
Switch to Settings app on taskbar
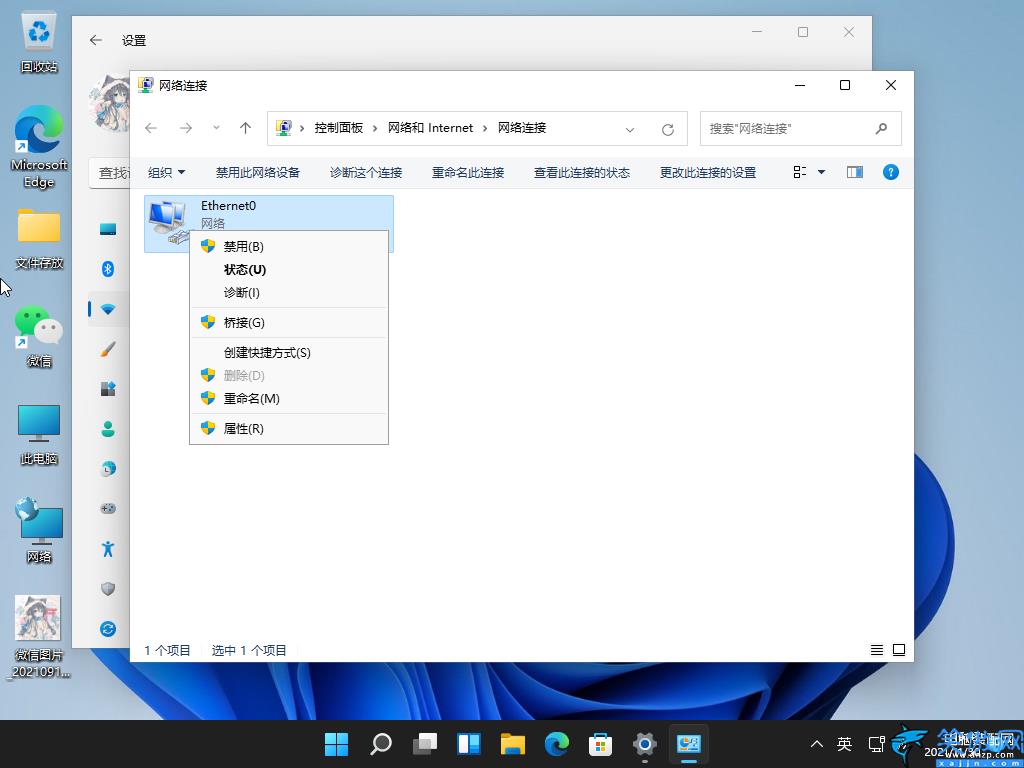(645, 743)
